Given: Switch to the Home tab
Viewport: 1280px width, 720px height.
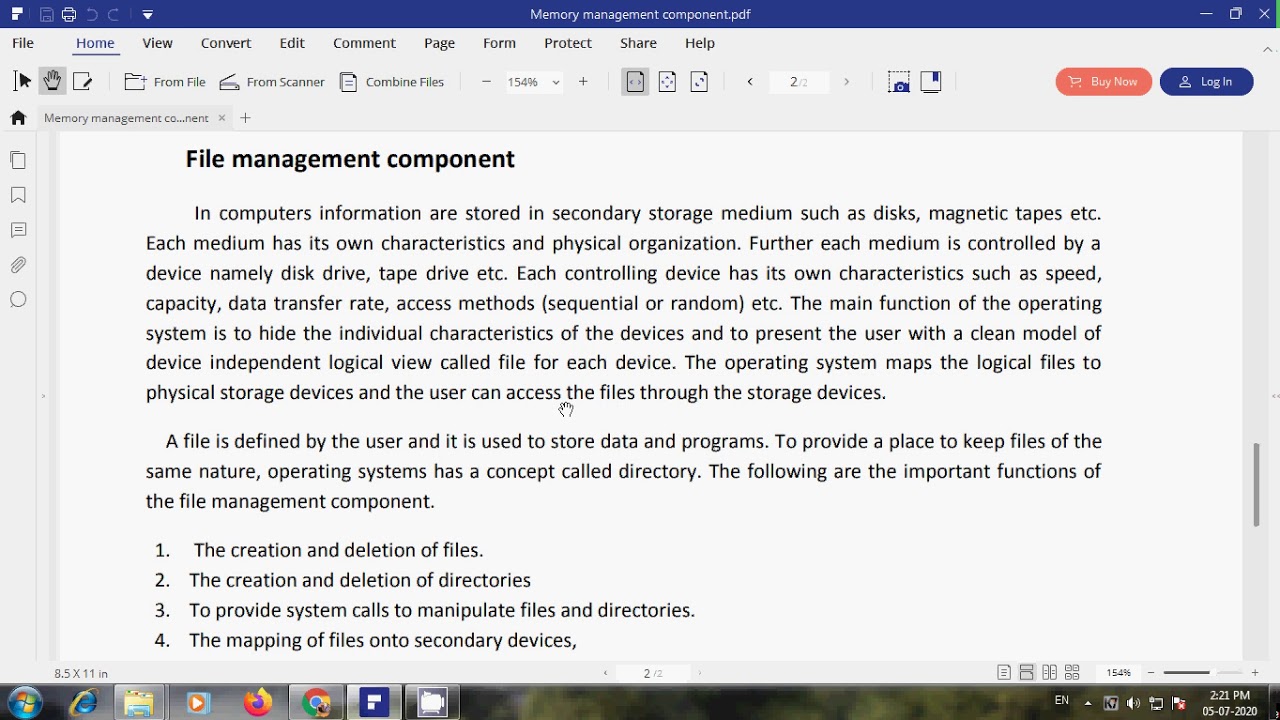Looking at the screenshot, I should tap(95, 43).
